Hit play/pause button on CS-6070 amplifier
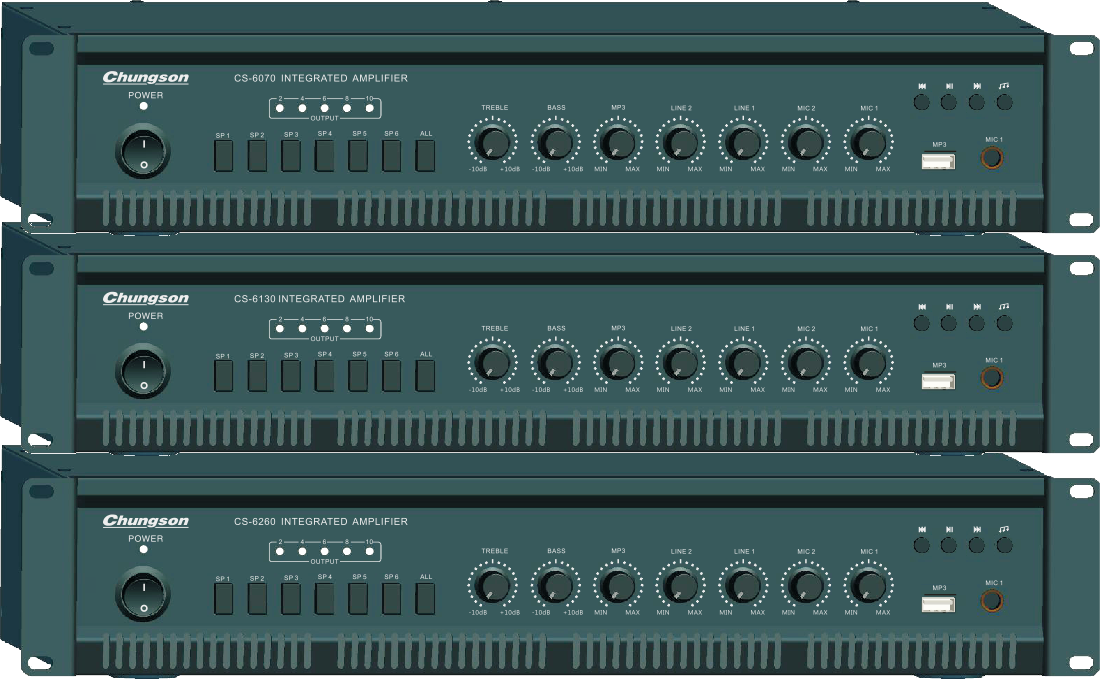 (x=949, y=103)
